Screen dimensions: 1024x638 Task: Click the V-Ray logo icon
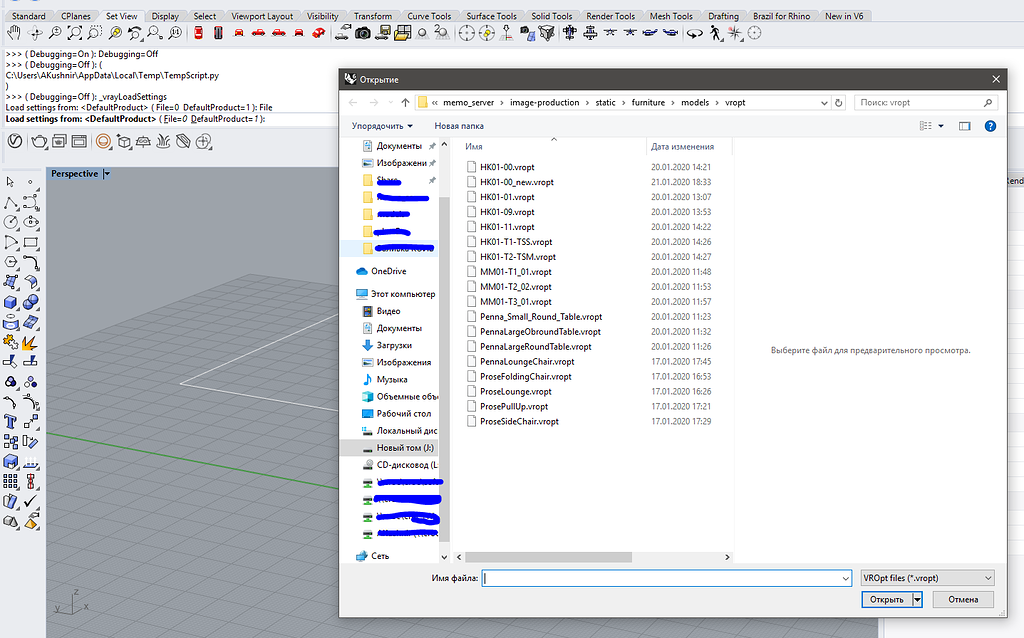tap(15, 142)
